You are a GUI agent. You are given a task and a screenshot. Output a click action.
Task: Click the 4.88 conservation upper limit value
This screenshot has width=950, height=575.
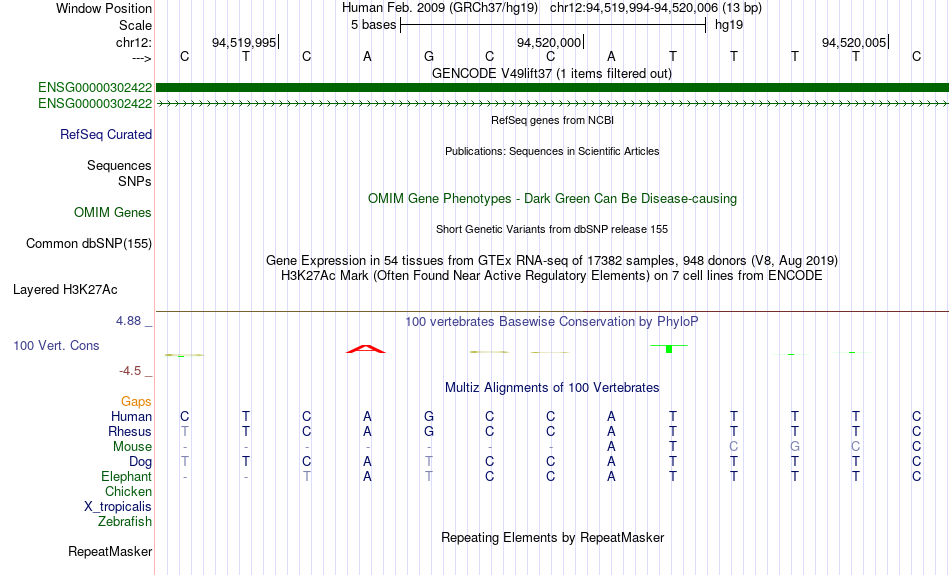click(x=128, y=321)
